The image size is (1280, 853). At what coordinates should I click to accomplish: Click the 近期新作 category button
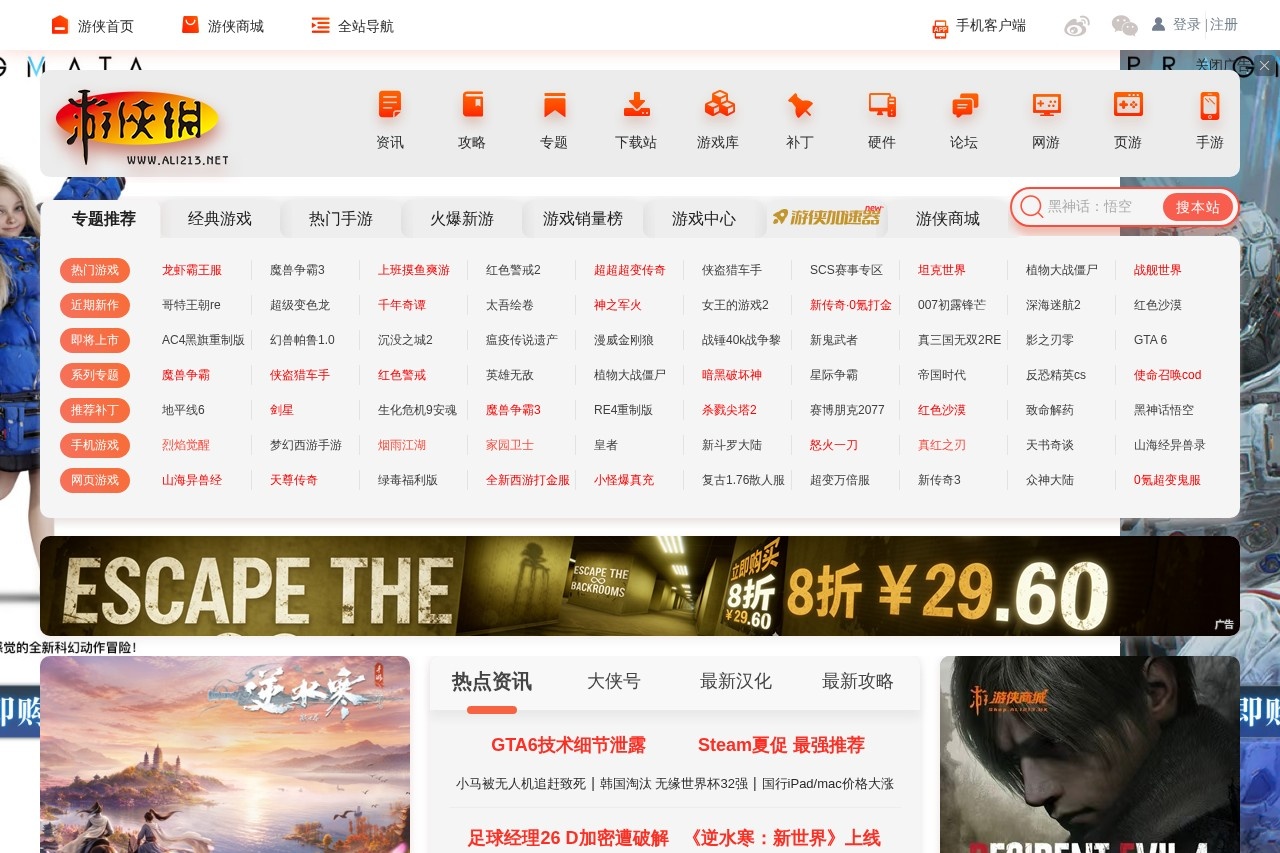click(x=95, y=305)
